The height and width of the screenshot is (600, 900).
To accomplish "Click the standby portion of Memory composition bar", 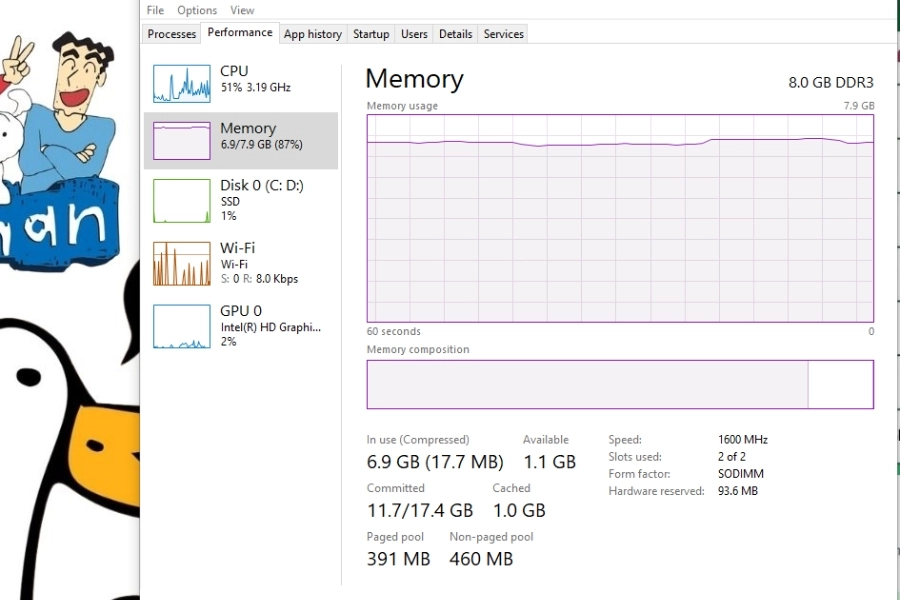I will pyautogui.click(x=840, y=385).
